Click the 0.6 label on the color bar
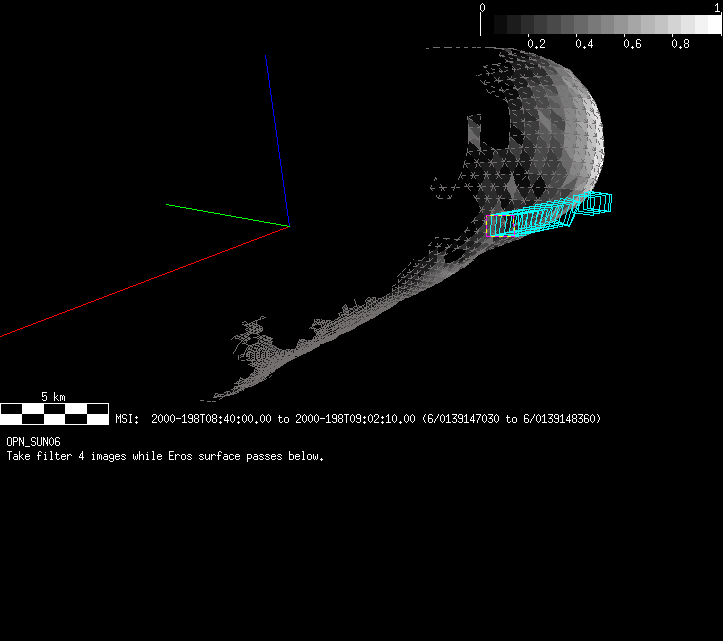Image resolution: width=723 pixels, height=641 pixels. (632, 45)
